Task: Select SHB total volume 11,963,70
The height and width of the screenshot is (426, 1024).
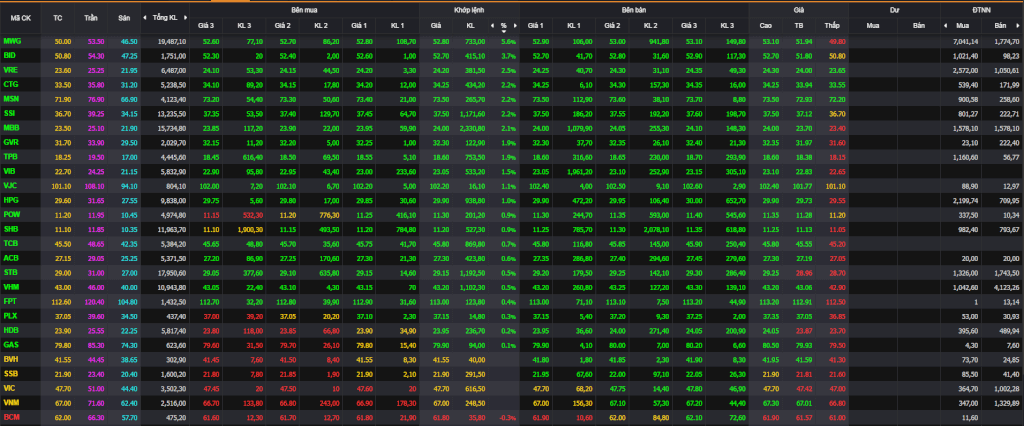Action: coord(172,228)
